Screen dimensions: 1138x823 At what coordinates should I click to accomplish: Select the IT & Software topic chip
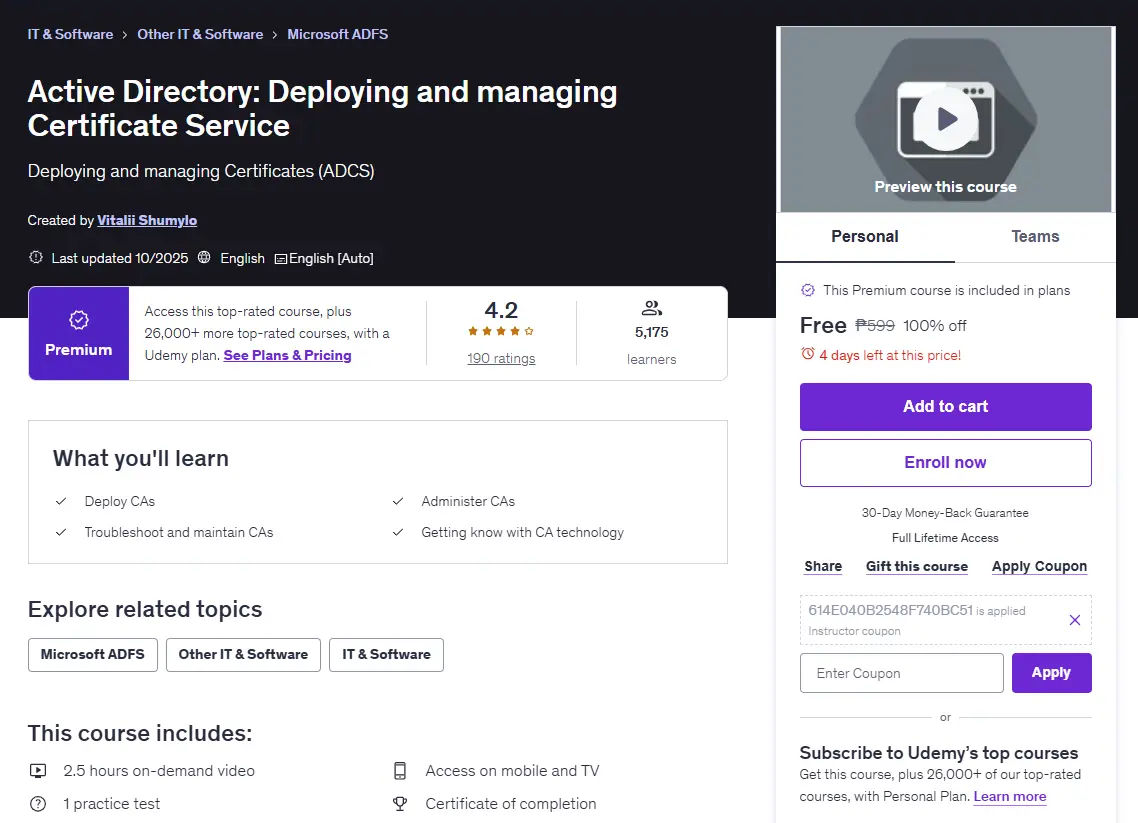(x=386, y=655)
